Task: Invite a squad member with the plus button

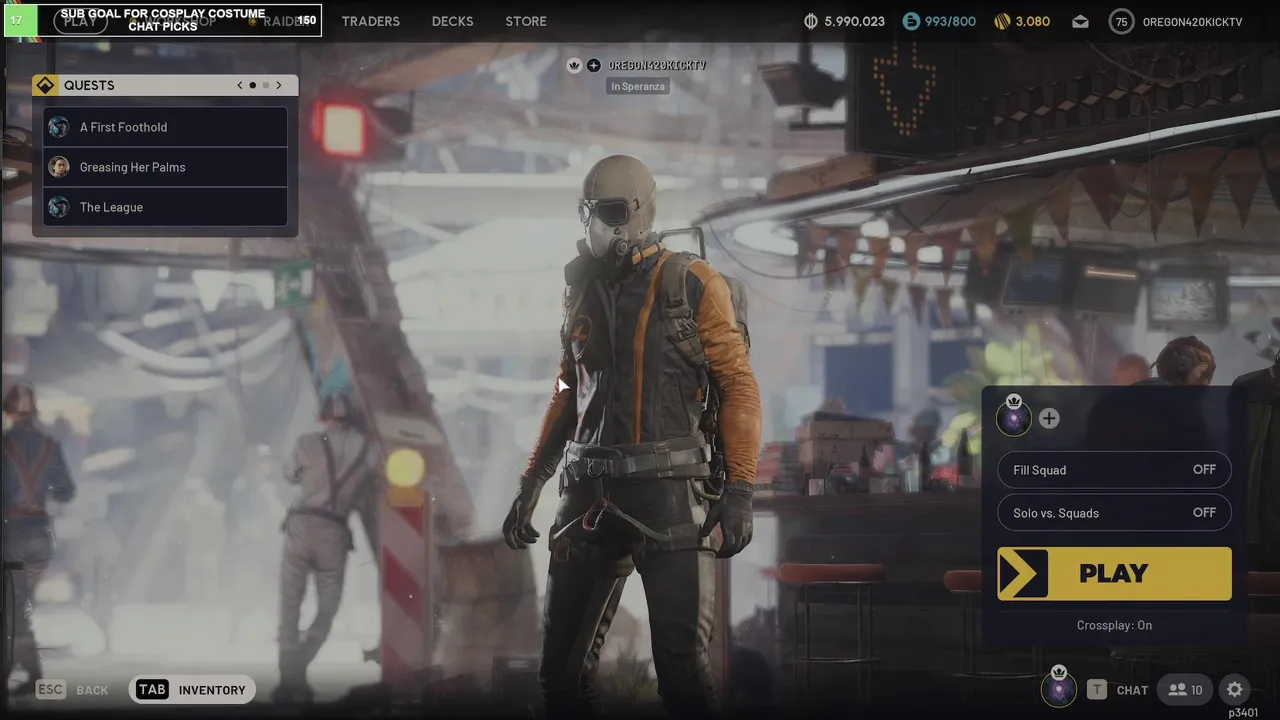Action: 1049,419
